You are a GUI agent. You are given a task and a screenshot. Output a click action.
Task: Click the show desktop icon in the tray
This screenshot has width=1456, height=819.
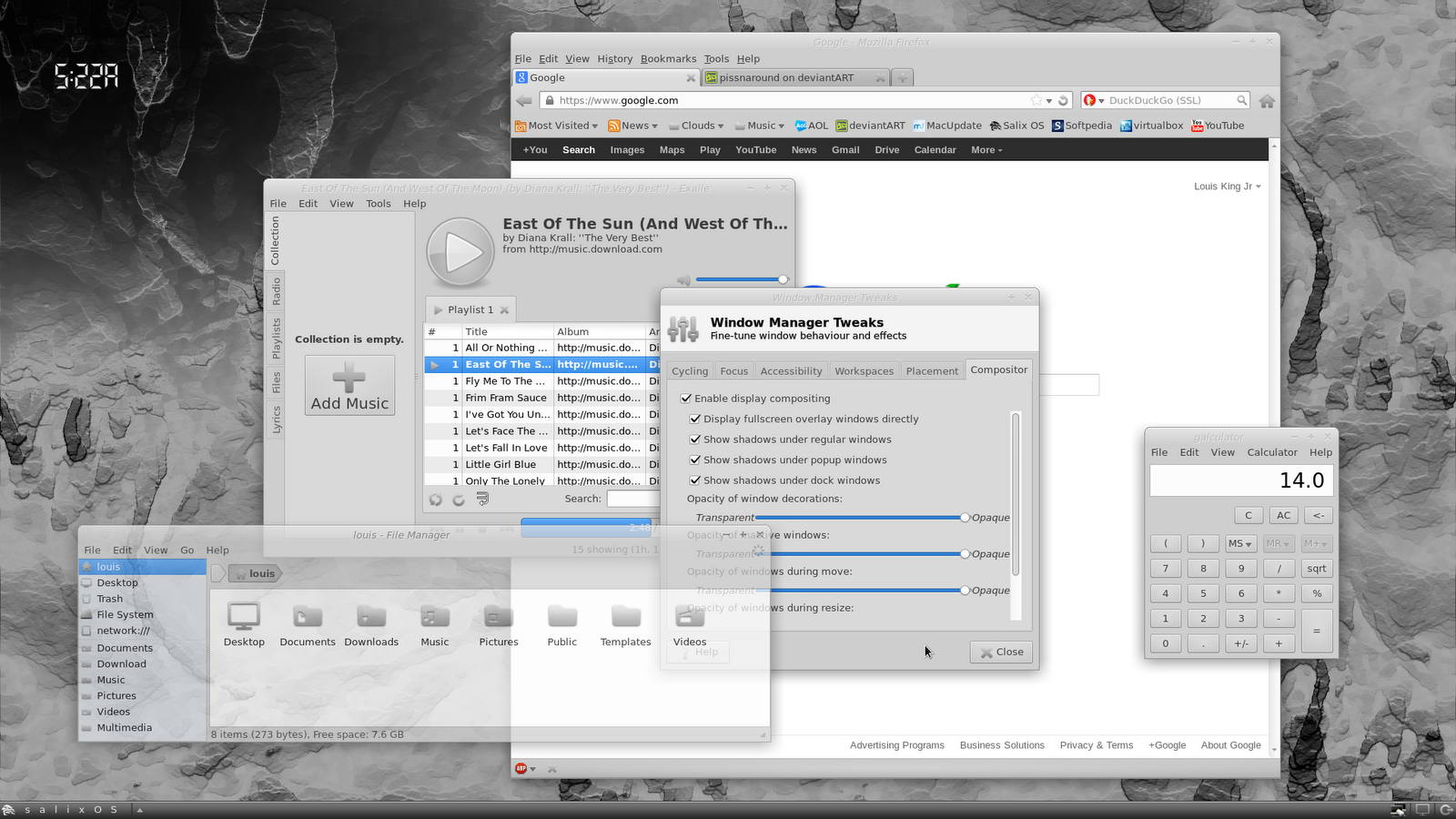1422,810
